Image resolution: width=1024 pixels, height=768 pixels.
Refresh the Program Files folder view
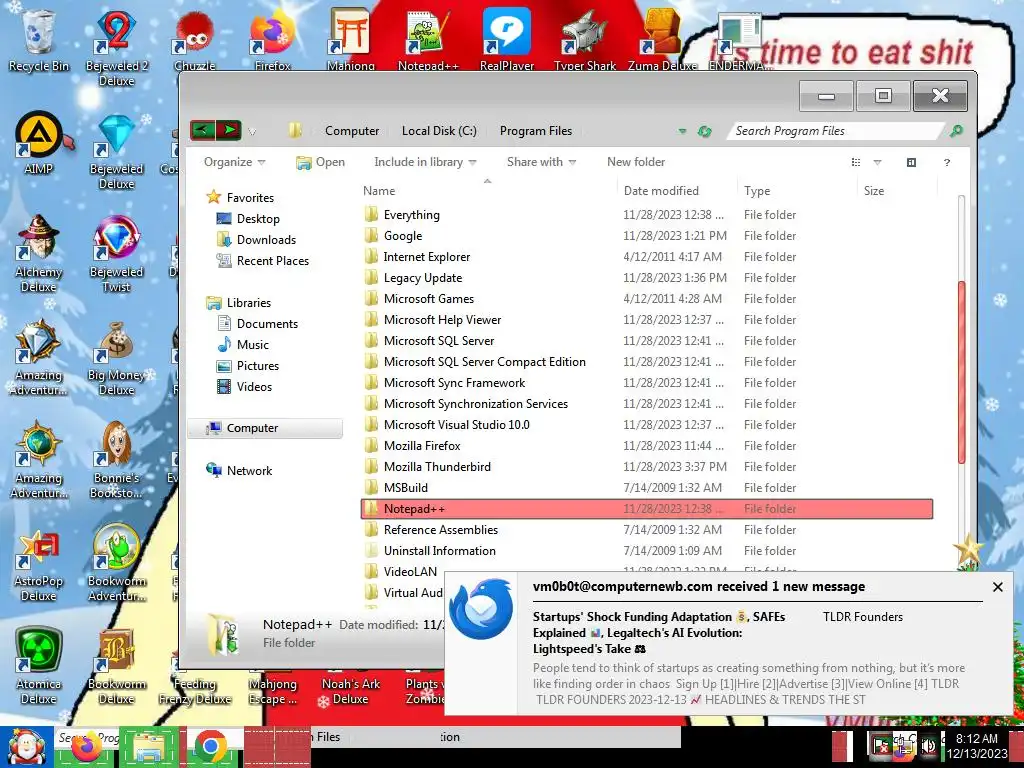click(704, 131)
